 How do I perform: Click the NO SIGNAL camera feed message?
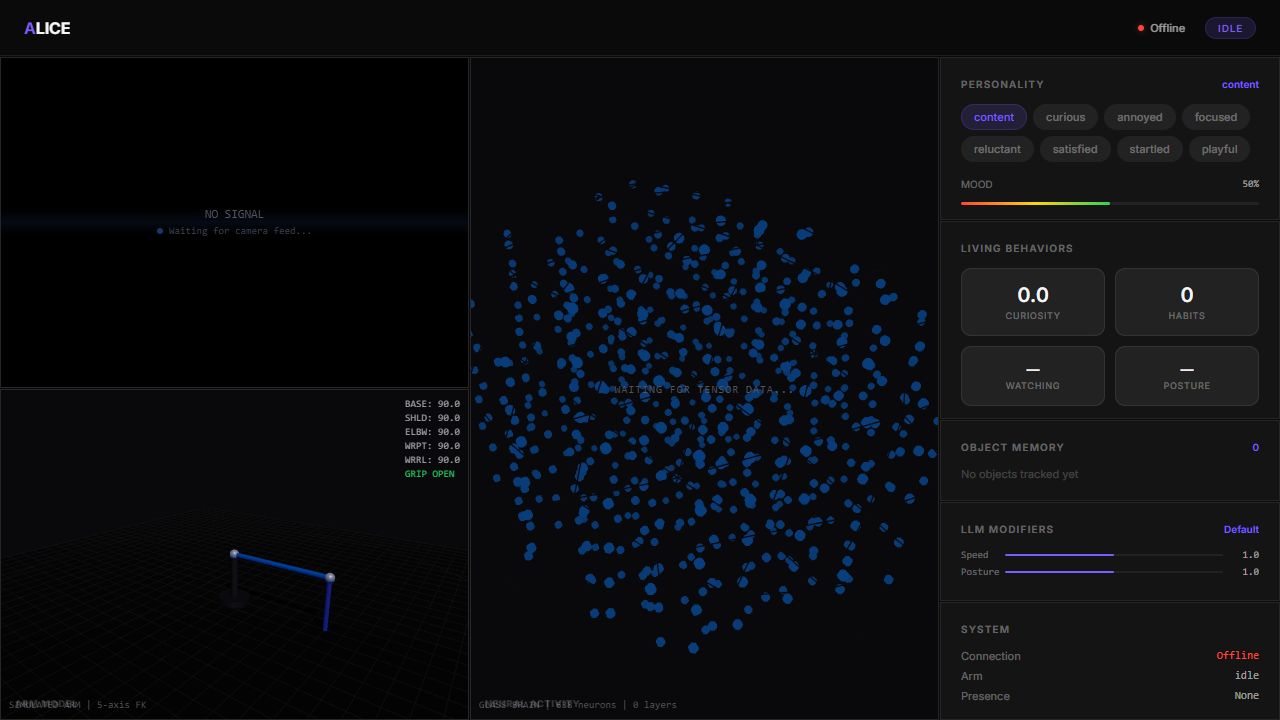pyautogui.click(x=234, y=214)
